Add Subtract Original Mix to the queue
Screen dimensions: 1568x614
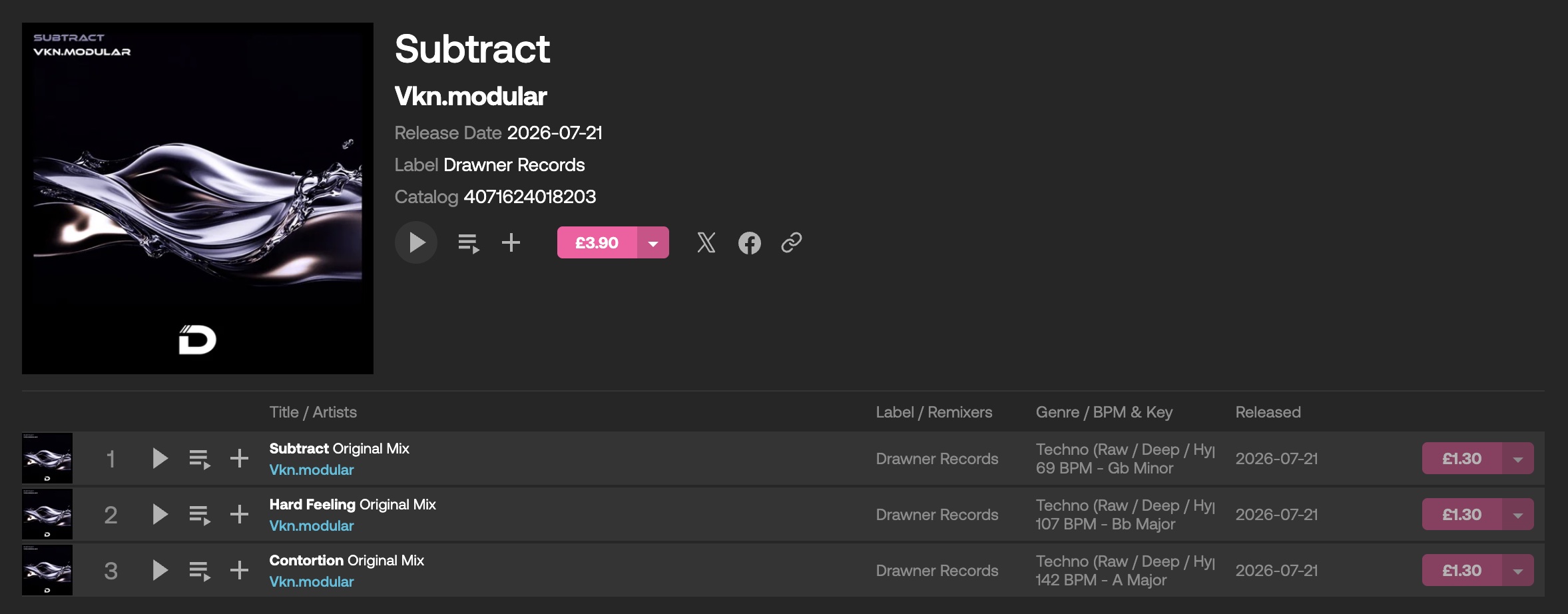(x=200, y=459)
